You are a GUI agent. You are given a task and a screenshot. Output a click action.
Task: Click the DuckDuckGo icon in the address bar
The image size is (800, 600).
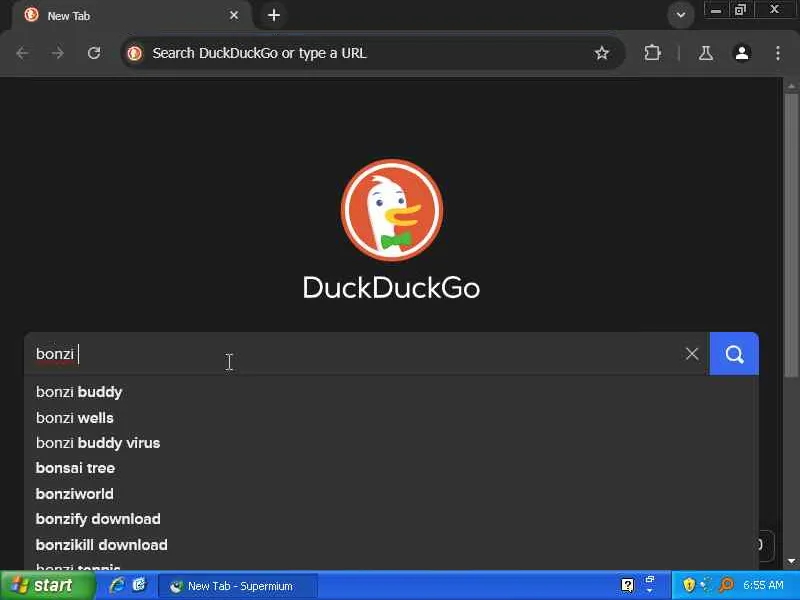pos(135,53)
